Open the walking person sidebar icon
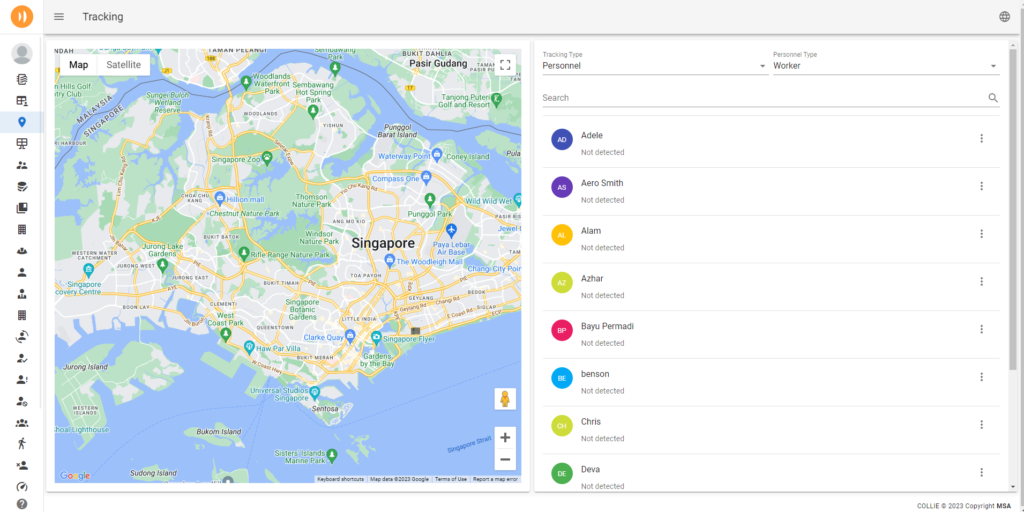This screenshot has height=512, width=1024. coord(22,444)
